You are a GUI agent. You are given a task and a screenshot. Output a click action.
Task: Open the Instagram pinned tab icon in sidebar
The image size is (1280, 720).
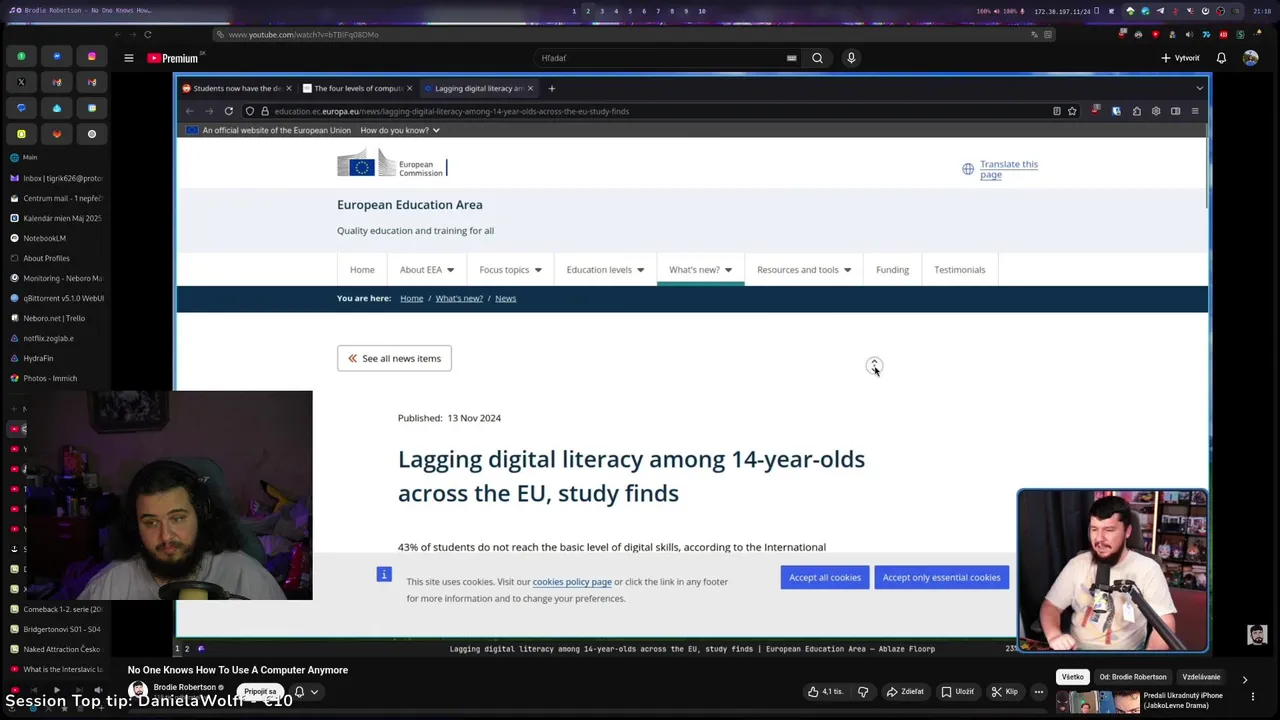point(92,56)
